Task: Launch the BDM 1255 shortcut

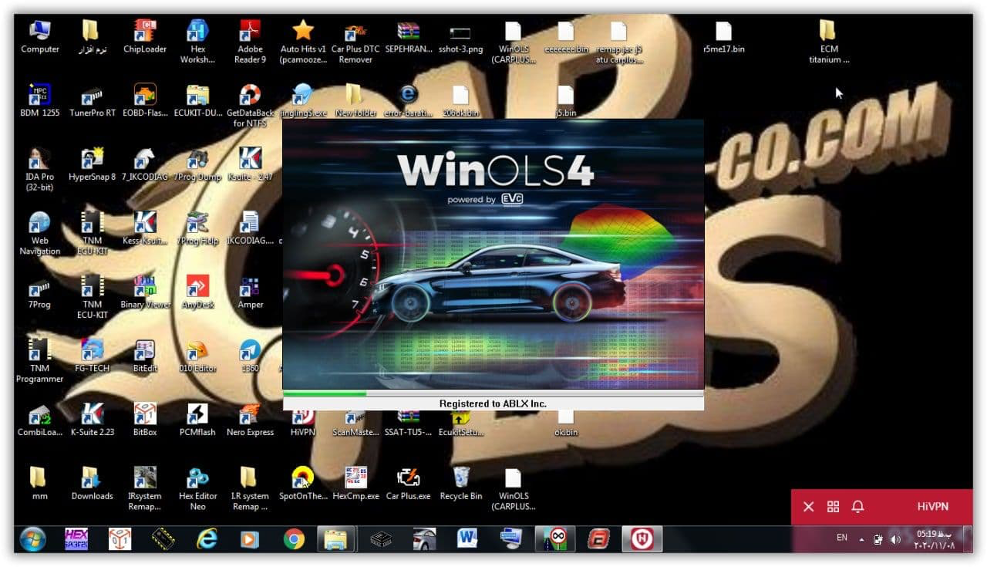Action: click(40, 101)
